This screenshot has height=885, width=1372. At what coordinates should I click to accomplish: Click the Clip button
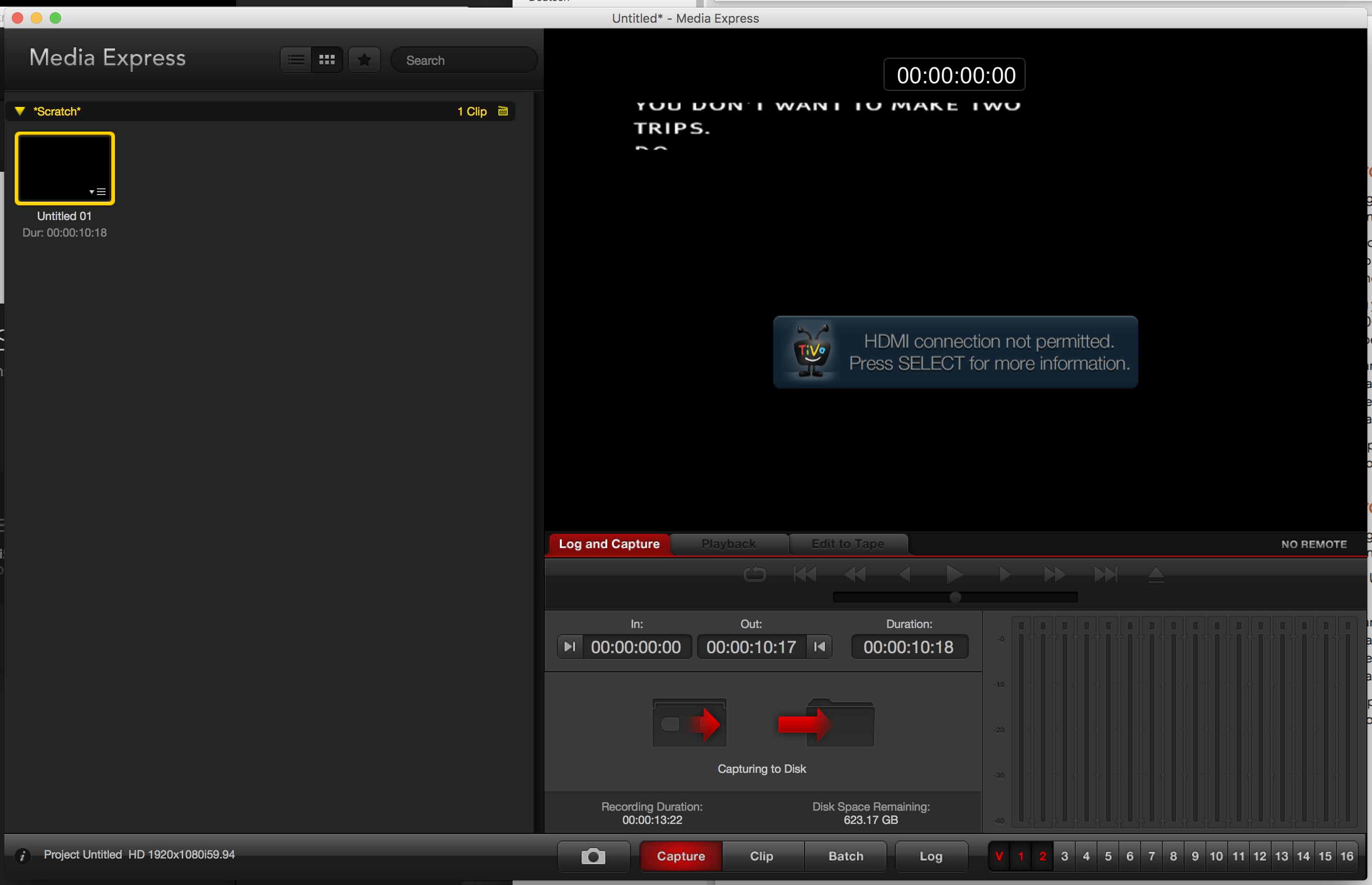coord(762,856)
